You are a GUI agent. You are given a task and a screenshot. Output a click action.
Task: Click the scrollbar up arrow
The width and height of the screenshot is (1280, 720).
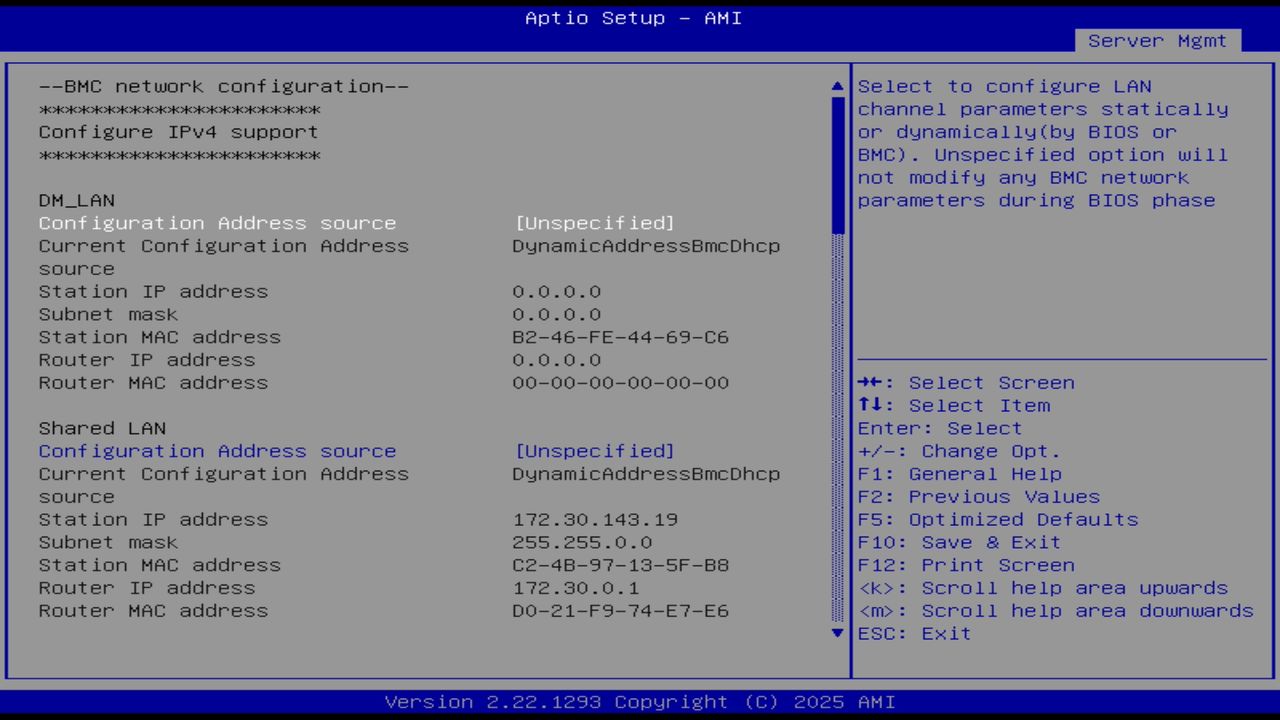click(837, 86)
